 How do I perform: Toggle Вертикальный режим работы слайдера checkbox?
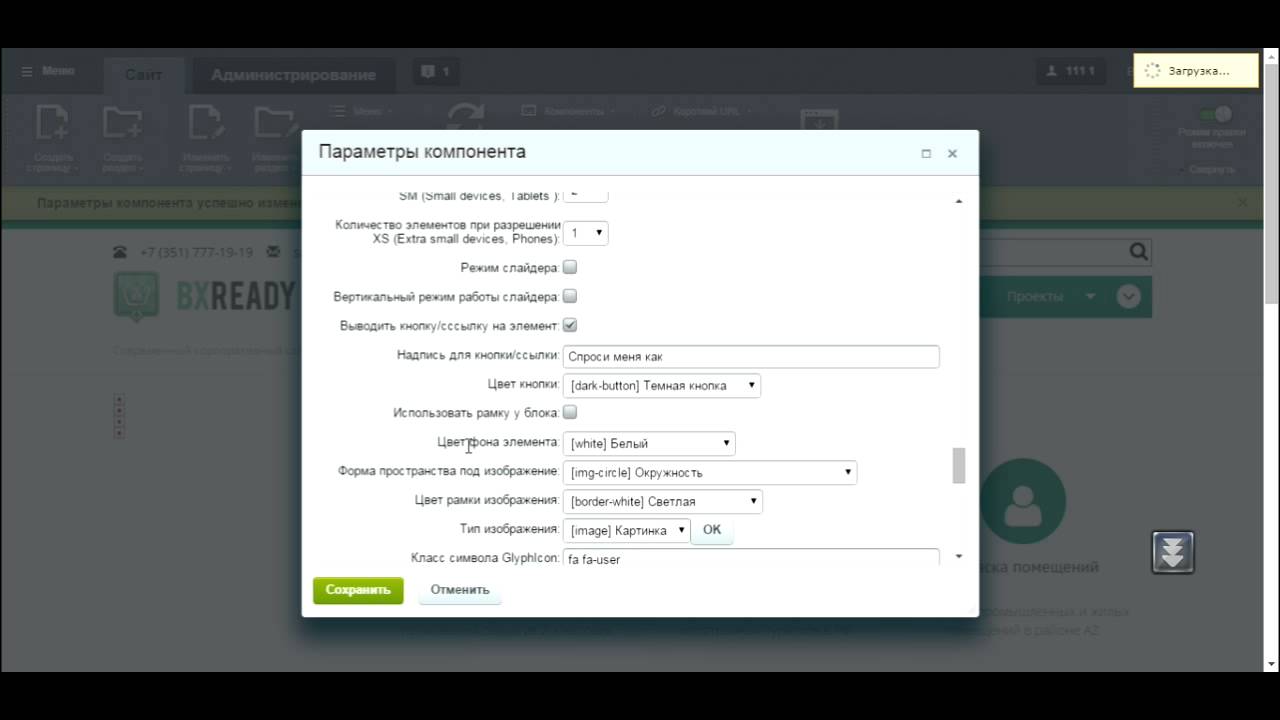pyautogui.click(x=570, y=296)
